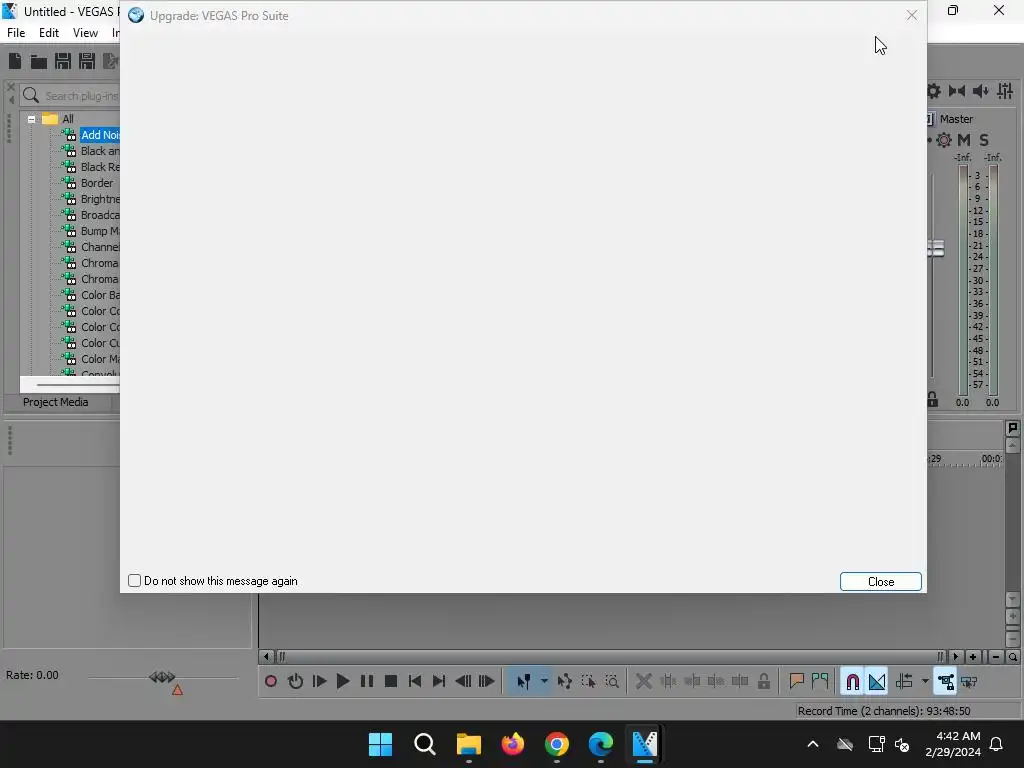
Task: Adjust the Master volume fader
Action: click(936, 248)
